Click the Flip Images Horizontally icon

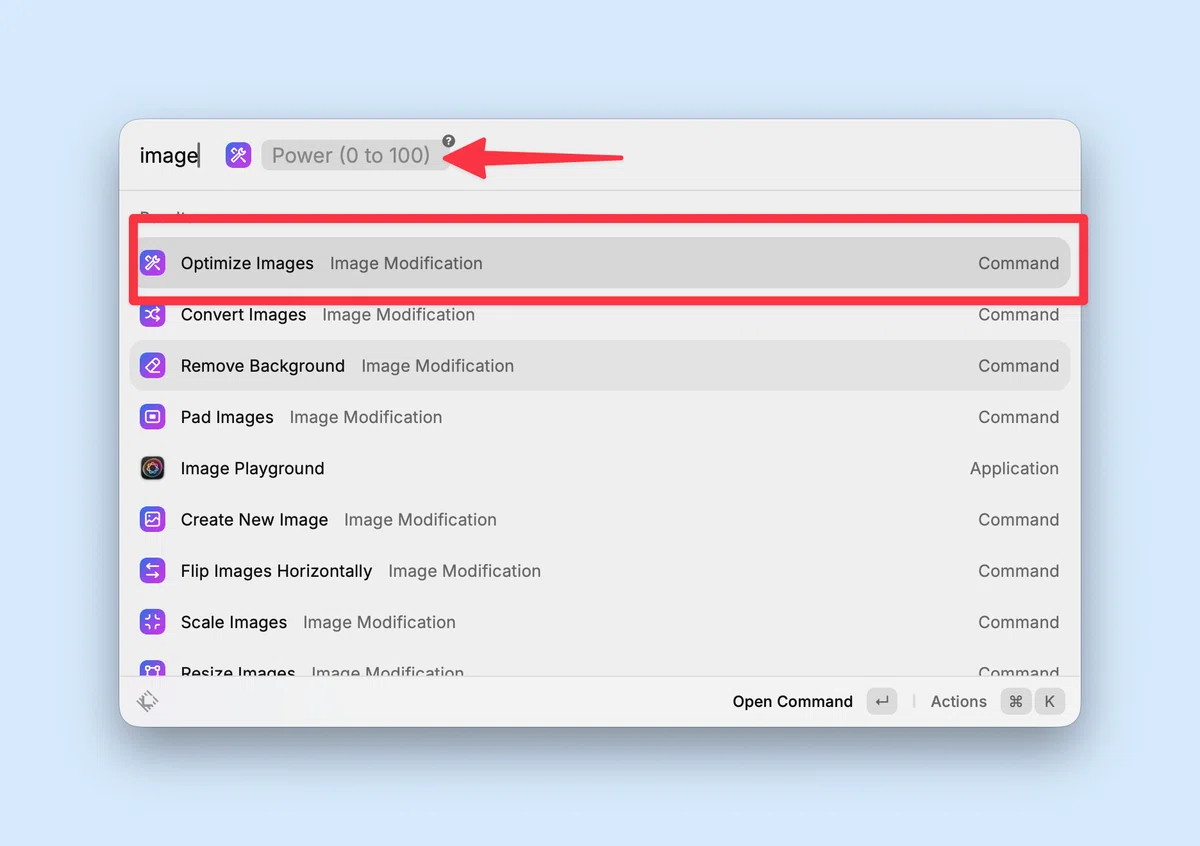coord(152,571)
